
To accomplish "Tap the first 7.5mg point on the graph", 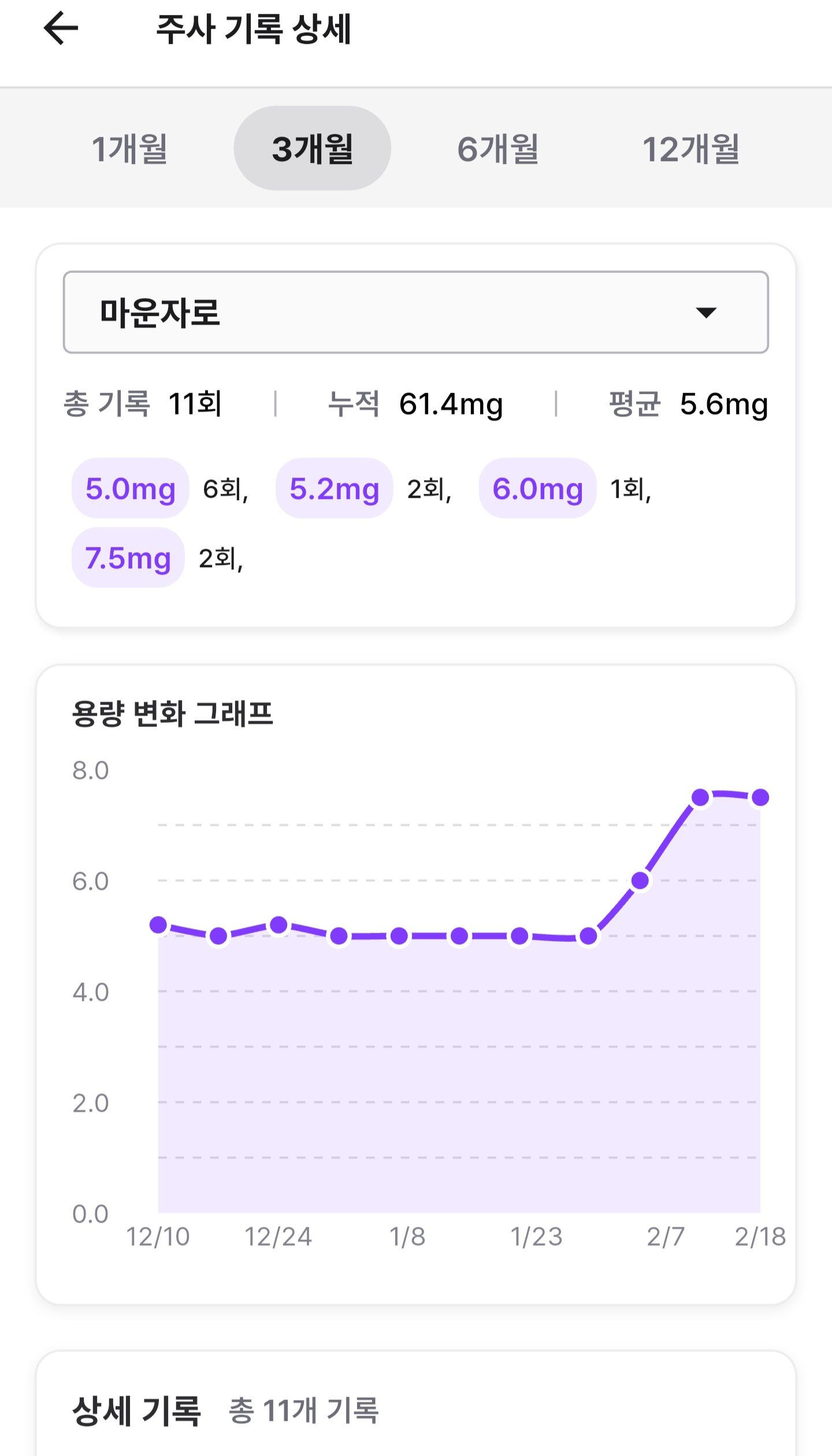I will pyautogui.click(x=700, y=798).
